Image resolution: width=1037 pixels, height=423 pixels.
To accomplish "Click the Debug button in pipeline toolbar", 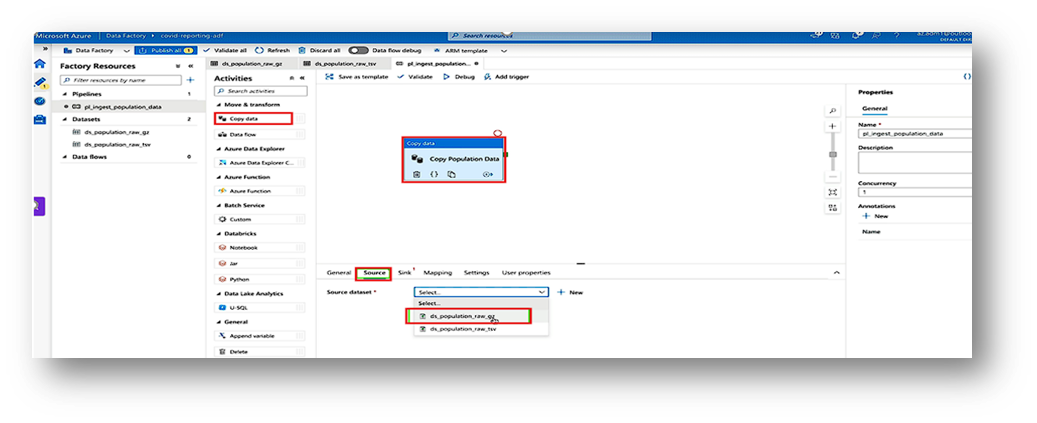I will (x=459, y=76).
